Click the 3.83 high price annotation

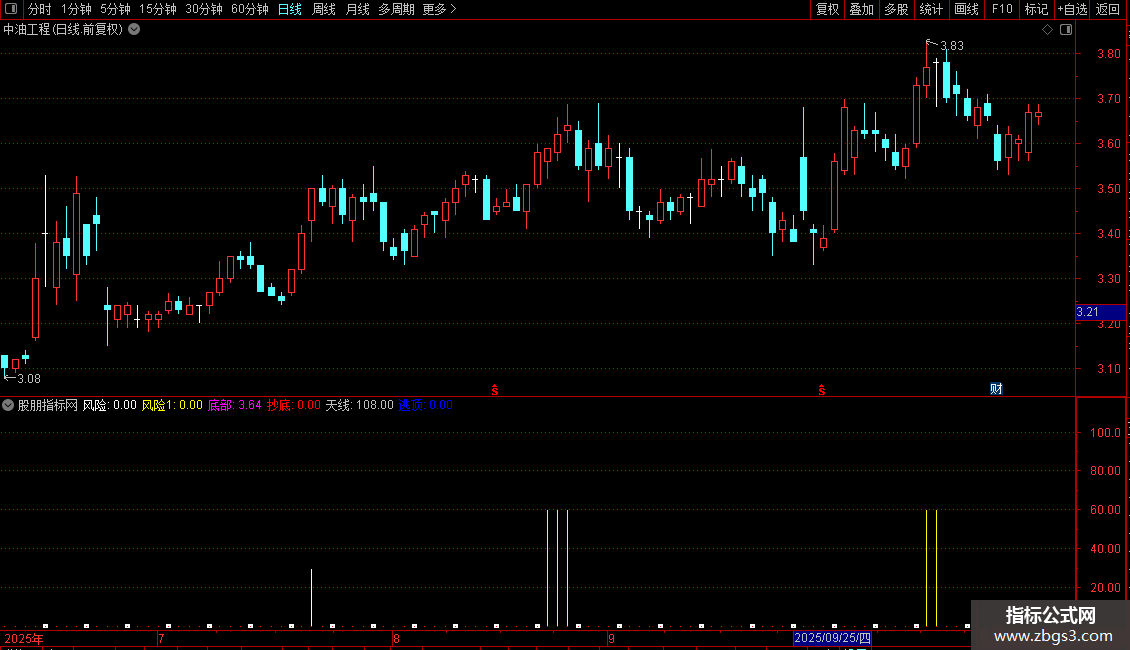pos(952,46)
